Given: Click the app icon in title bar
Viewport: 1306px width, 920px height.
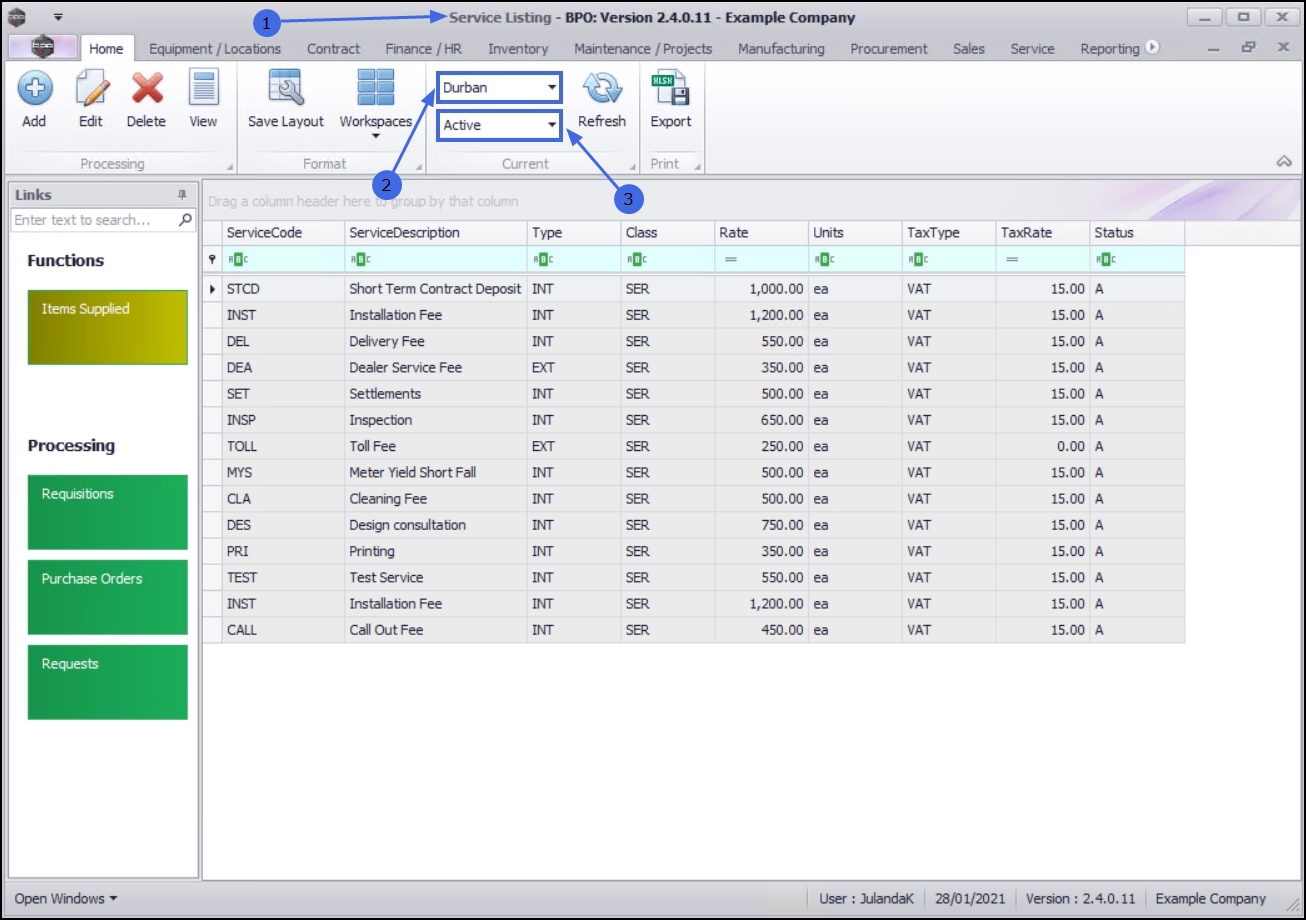Looking at the screenshot, I should pyautogui.click(x=17, y=17).
